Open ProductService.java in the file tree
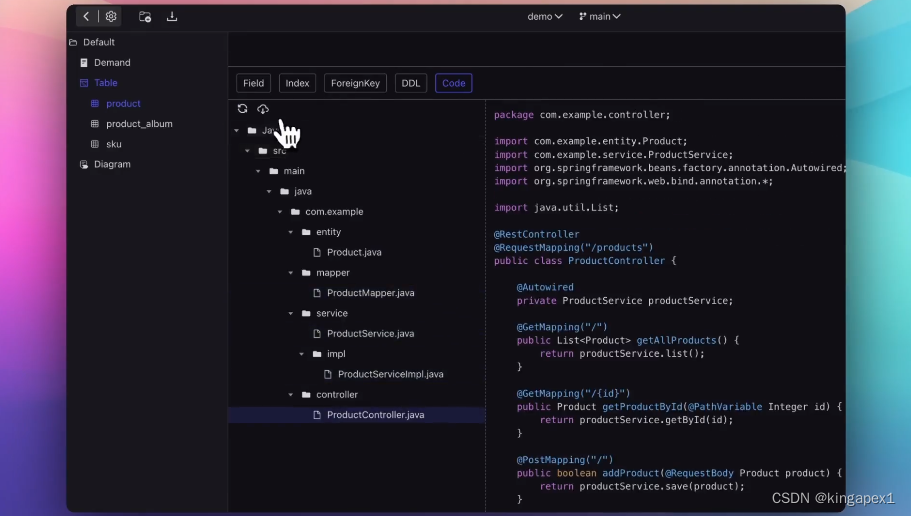Image resolution: width=911 pixels, height=516 pixels. pyautogui.click(x=371, y=334)
